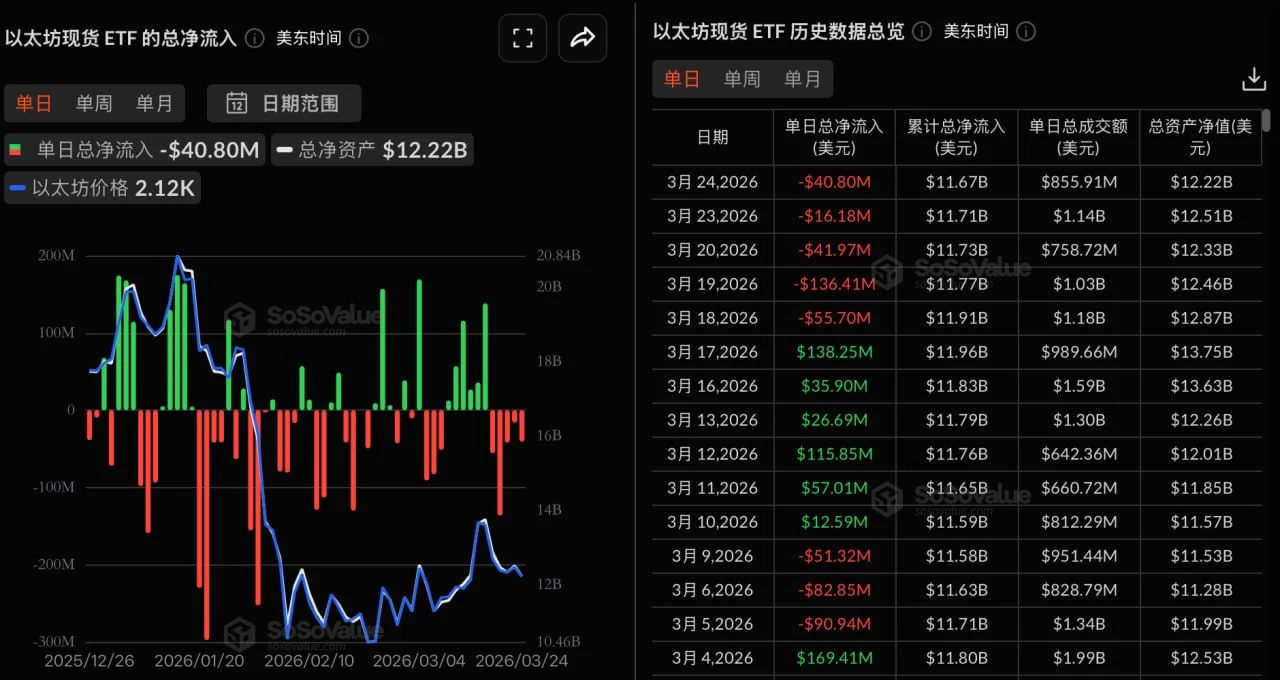Select the 3月 11,2026 date cell
The width and height of the screenshot is (1280, 680).
tap(712, 488)
